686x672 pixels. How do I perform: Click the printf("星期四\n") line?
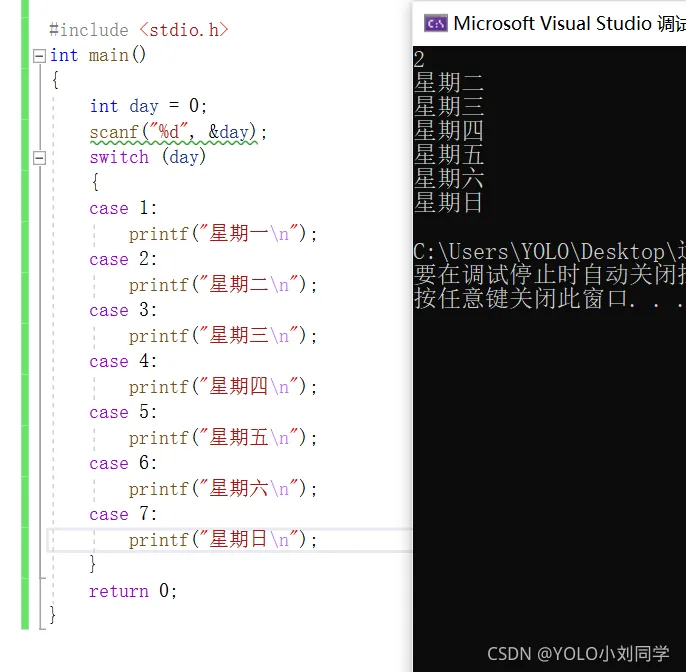coord(223,387)
